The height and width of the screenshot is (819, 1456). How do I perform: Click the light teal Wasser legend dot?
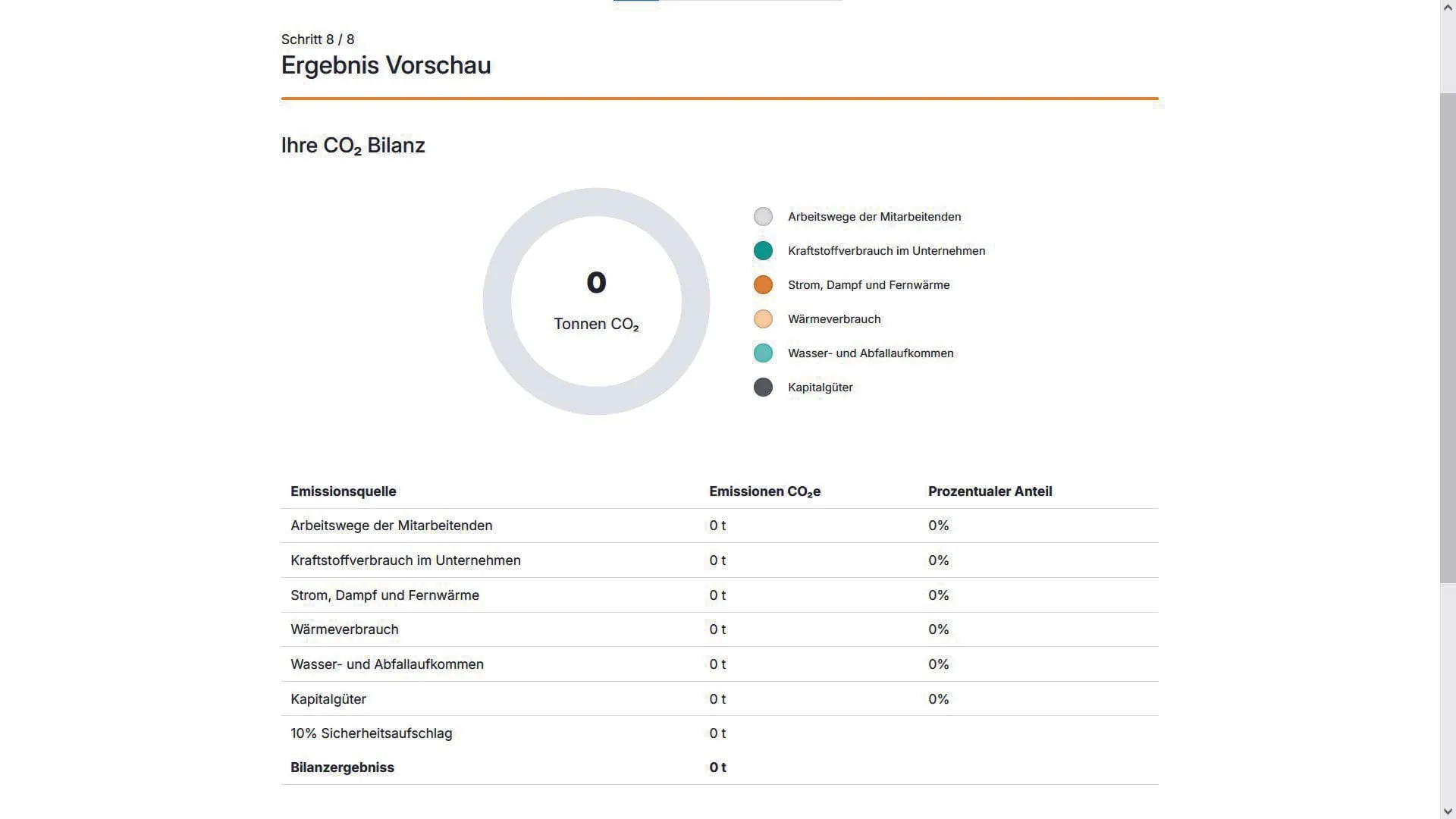pos(763,353)
